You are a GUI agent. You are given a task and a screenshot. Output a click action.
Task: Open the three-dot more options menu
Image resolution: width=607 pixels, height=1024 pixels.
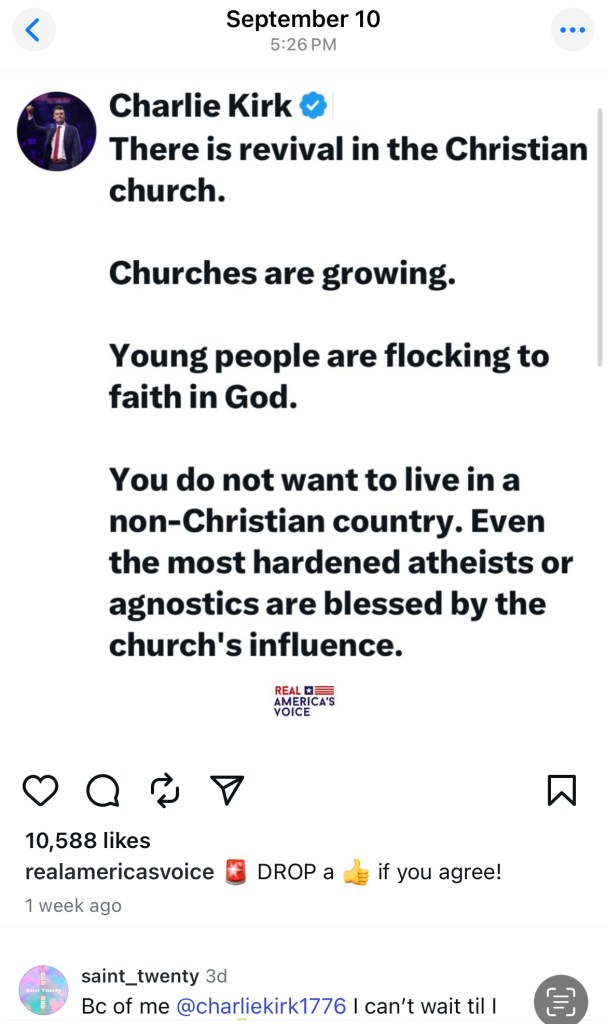click(x=572, y=30)
